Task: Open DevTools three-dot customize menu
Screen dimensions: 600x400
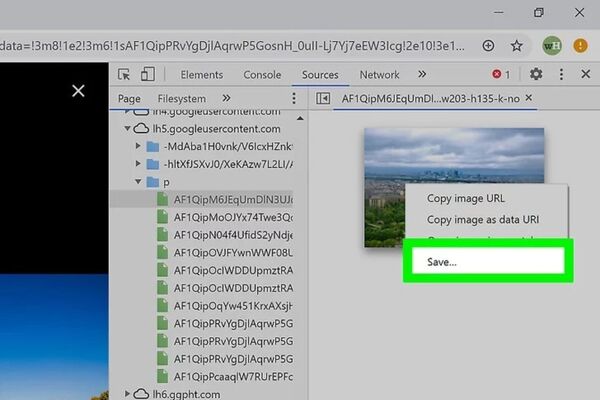Action: click(x=560, y=75)
